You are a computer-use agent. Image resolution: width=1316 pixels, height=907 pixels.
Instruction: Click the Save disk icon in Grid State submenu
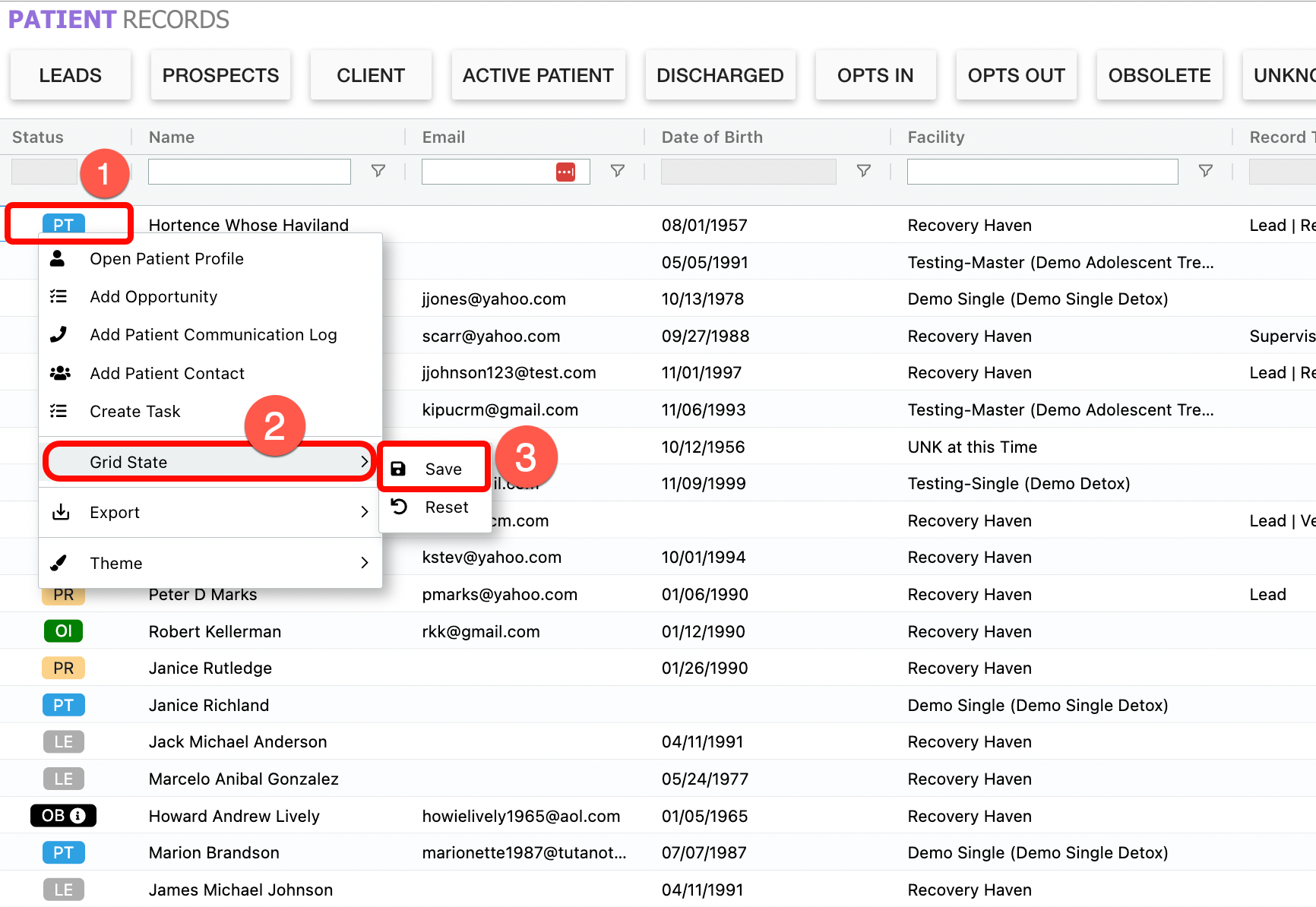tap(398, 468)
